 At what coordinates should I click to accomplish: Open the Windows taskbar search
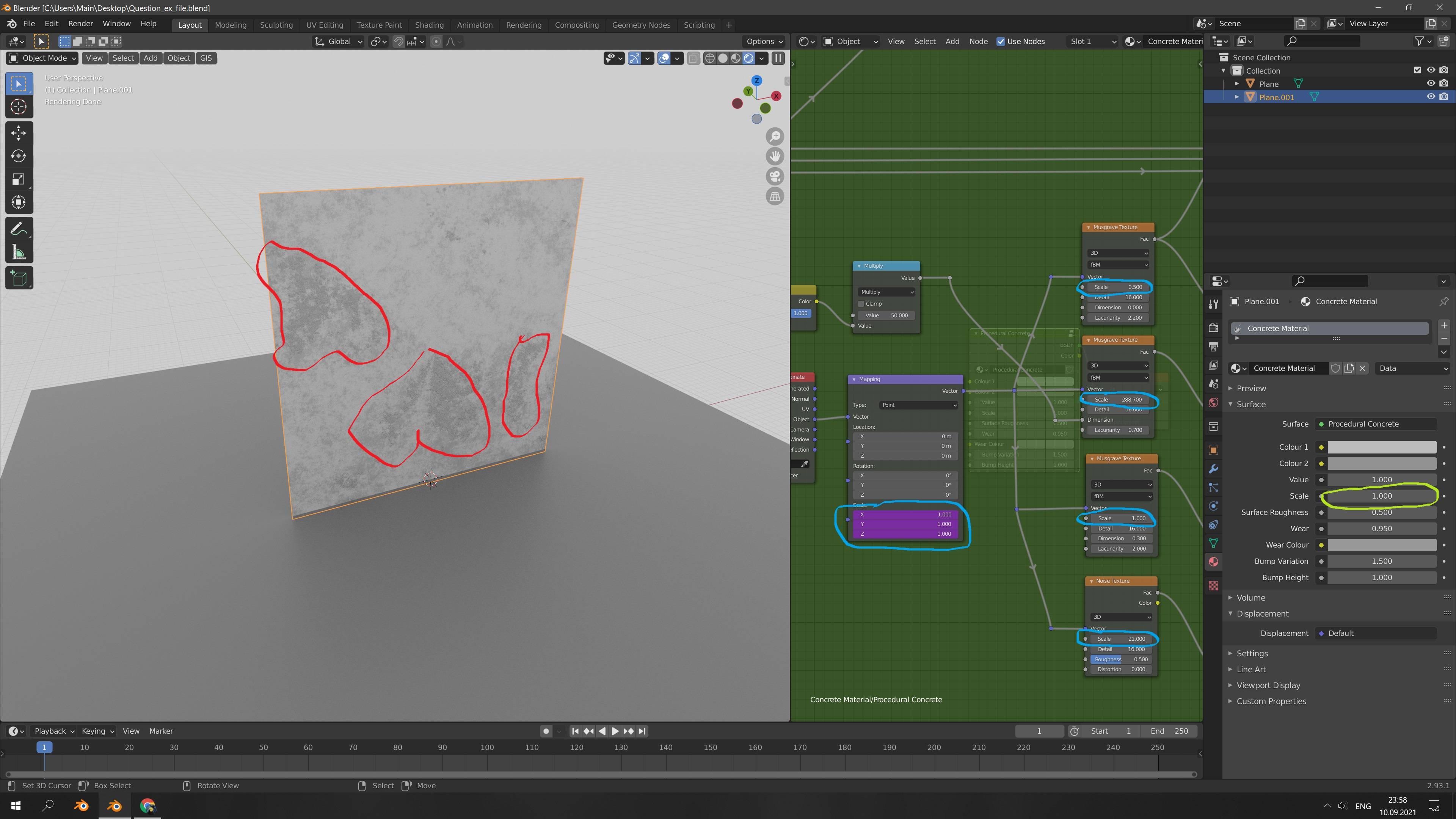coord(48,805)
